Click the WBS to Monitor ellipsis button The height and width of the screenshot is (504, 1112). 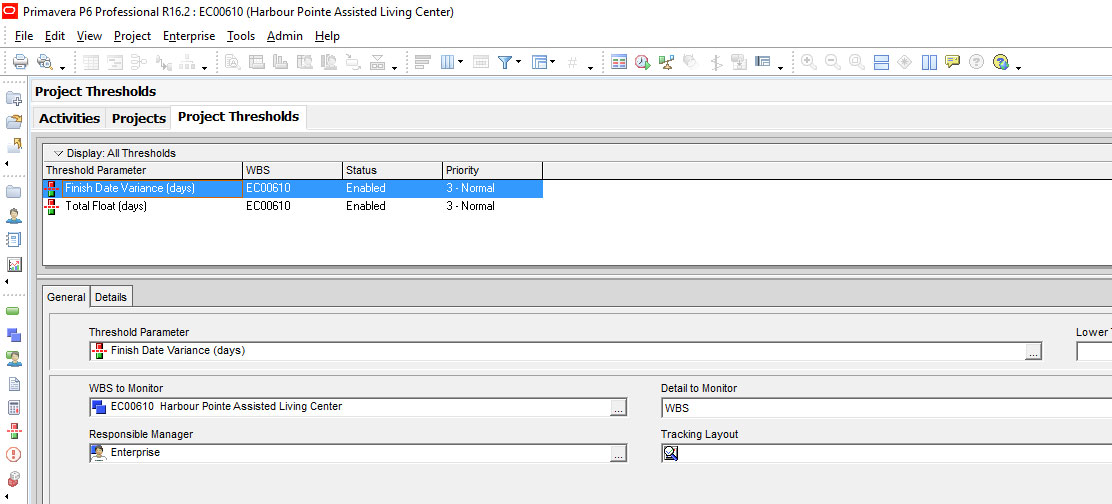coord(619,408)
